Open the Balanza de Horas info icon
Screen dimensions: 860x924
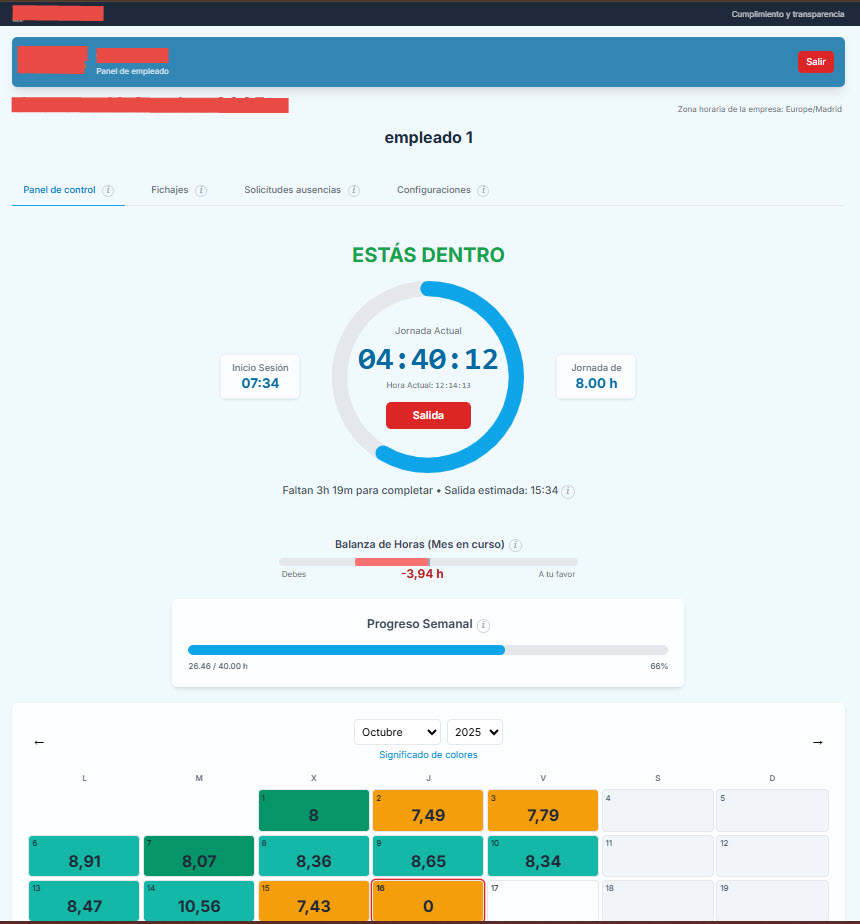[516, 545]
